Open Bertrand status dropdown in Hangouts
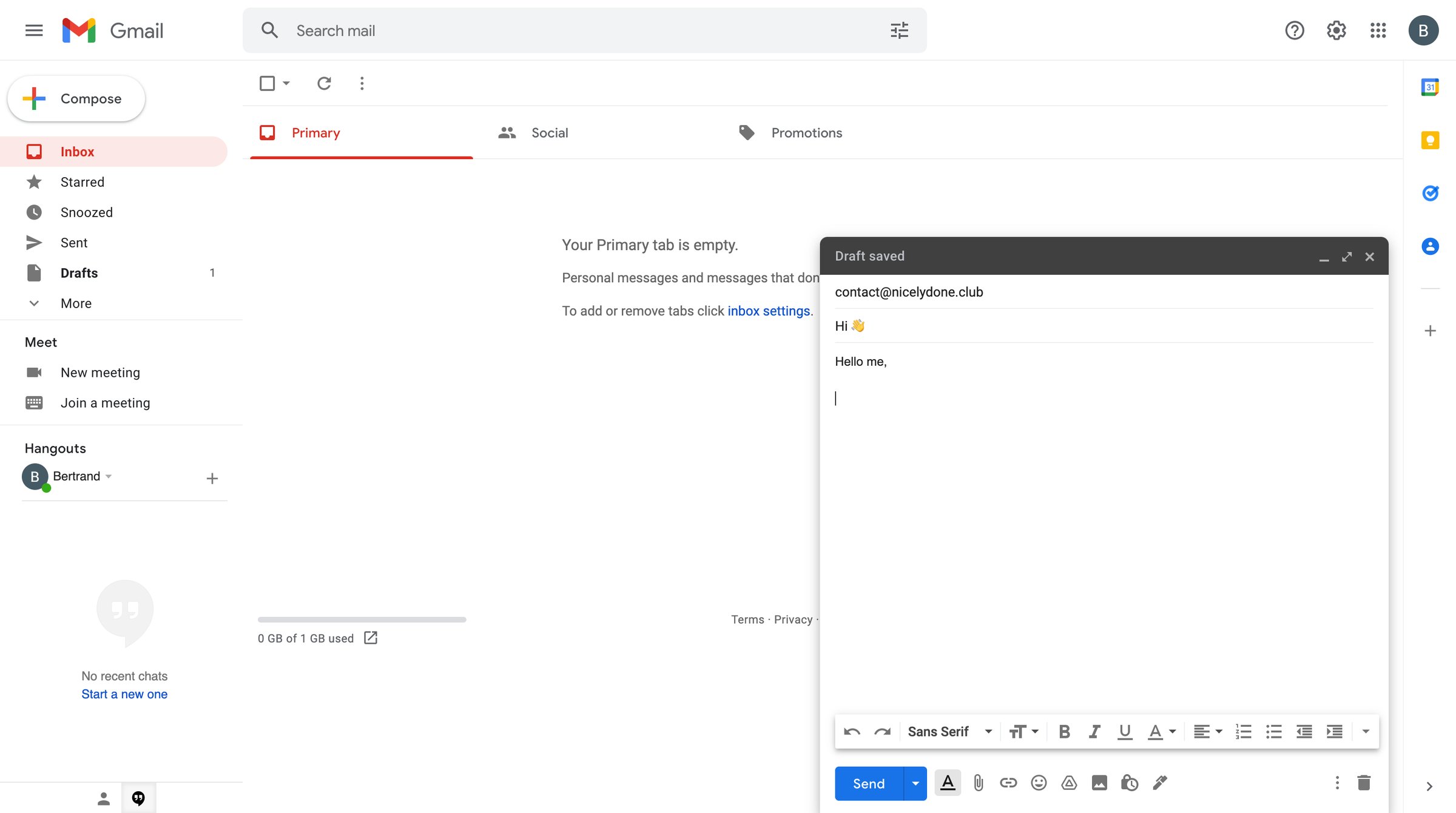This screenshot has width=1456, height=813. 109,476
